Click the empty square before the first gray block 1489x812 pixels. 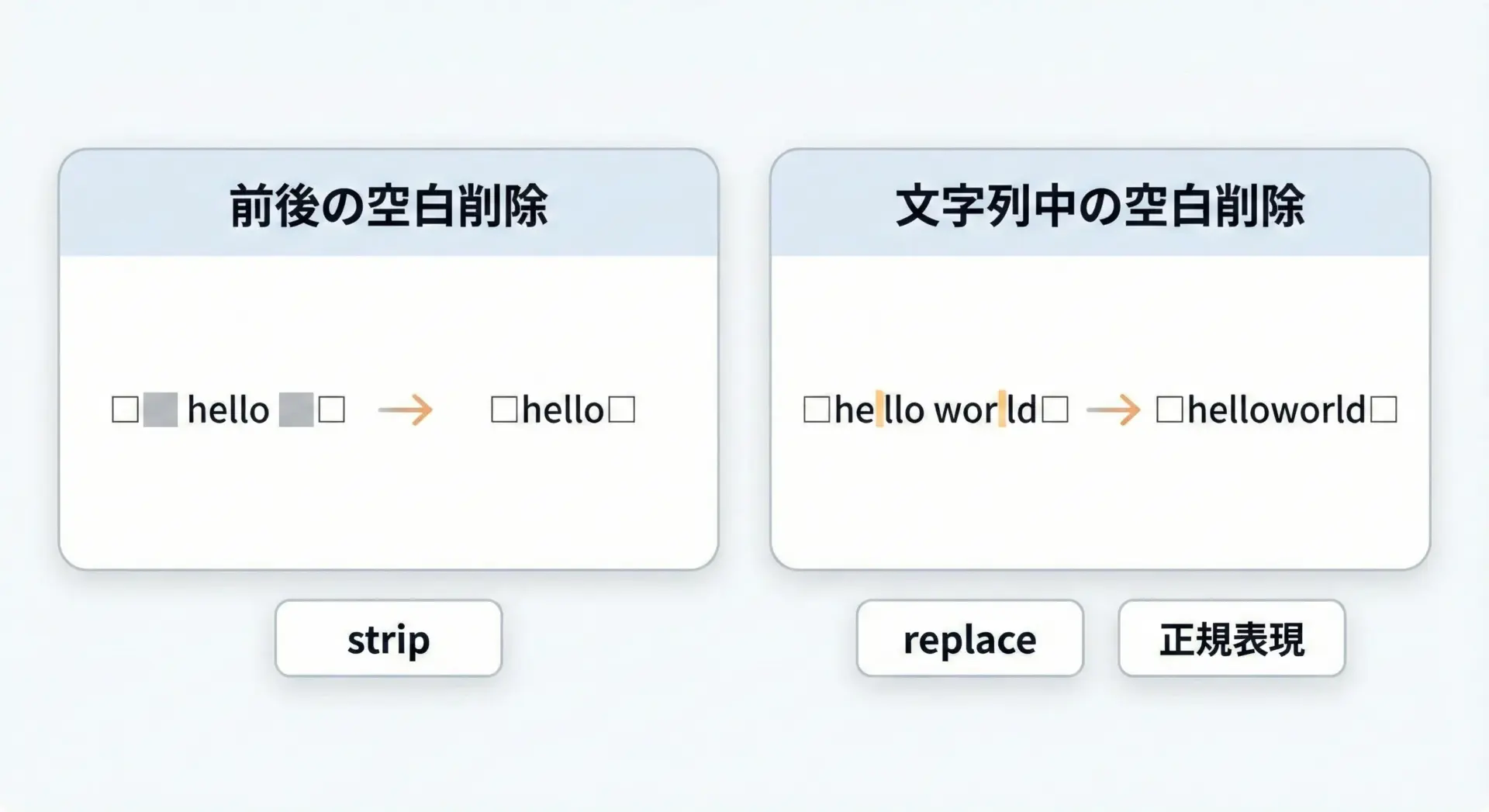pos(125,409)
